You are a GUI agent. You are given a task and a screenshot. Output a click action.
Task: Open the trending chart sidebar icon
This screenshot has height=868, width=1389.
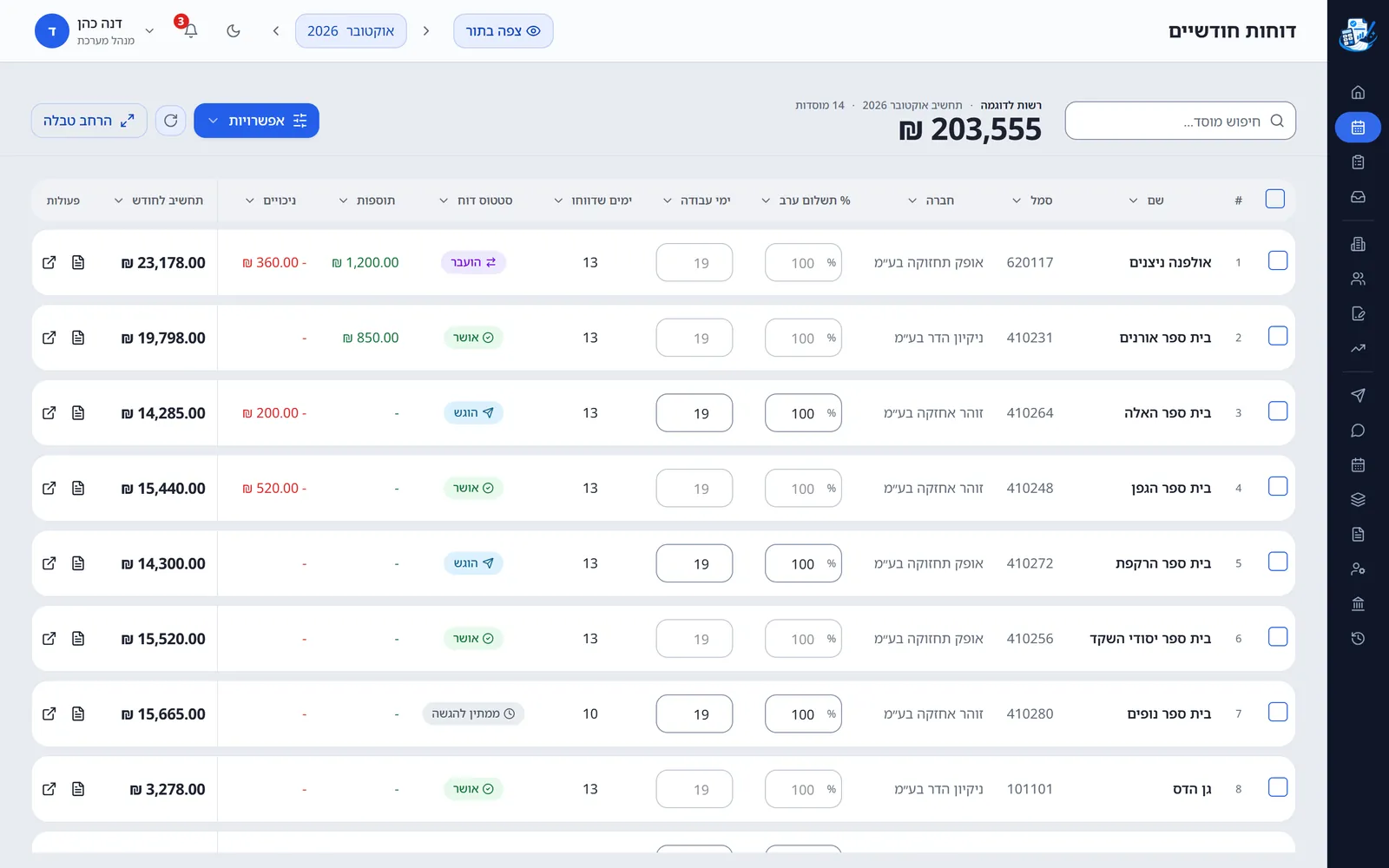(x=1358, y=348)
